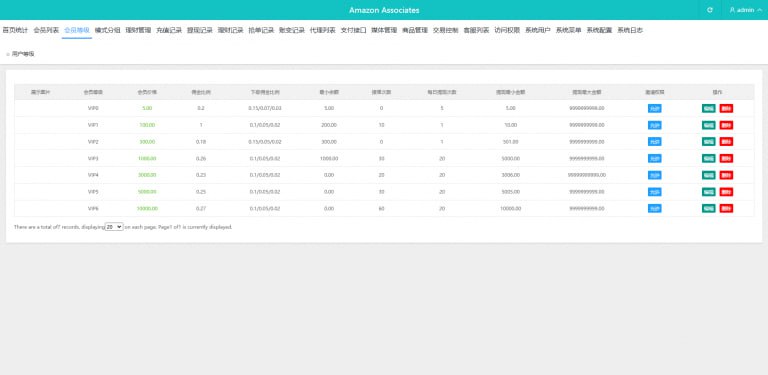This screenshot has height=375, width=768.
Task: Open the 账变记录 tab
Action: pos(292,30)
